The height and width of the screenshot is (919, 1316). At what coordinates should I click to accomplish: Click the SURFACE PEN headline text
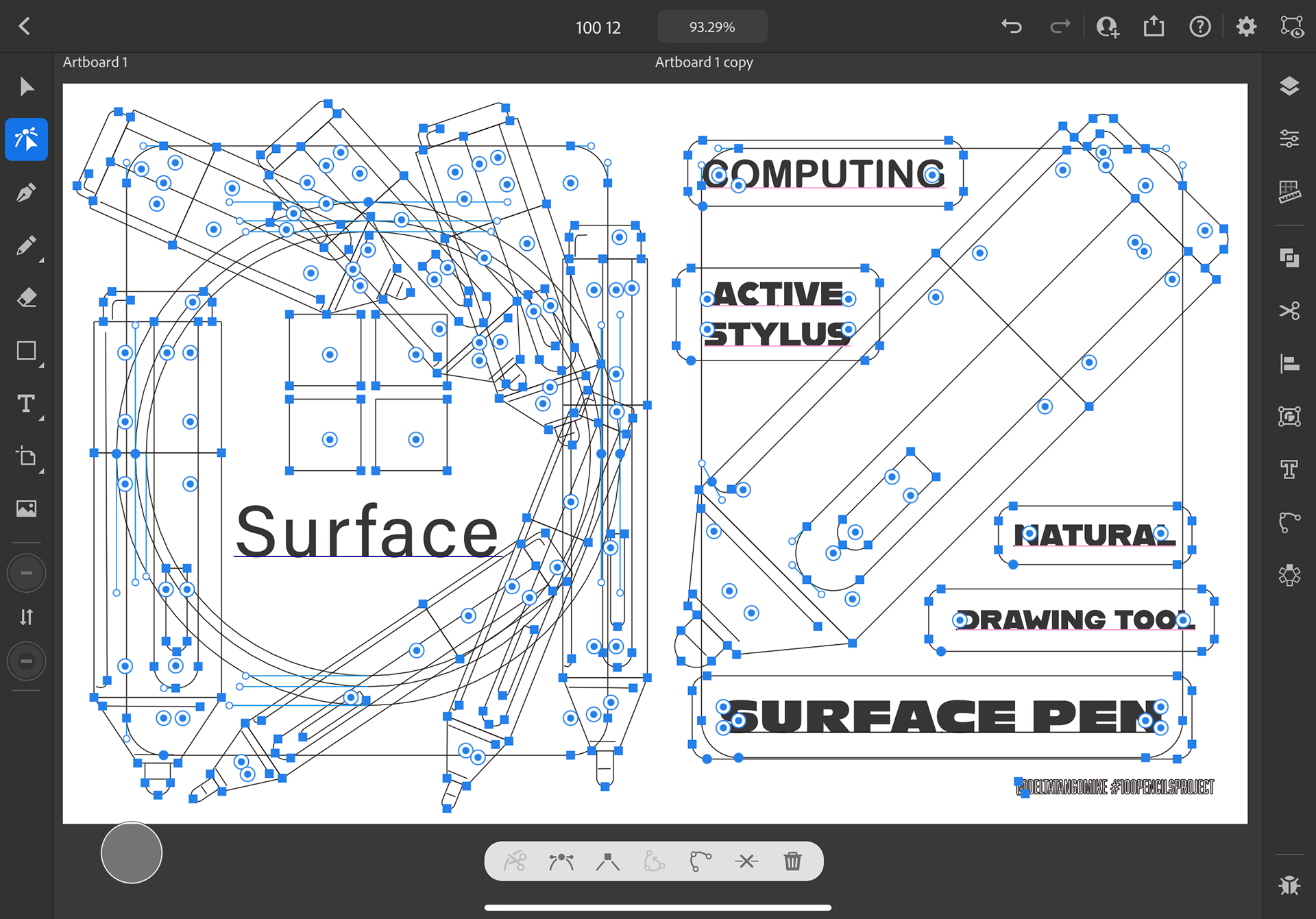(942, 717)
